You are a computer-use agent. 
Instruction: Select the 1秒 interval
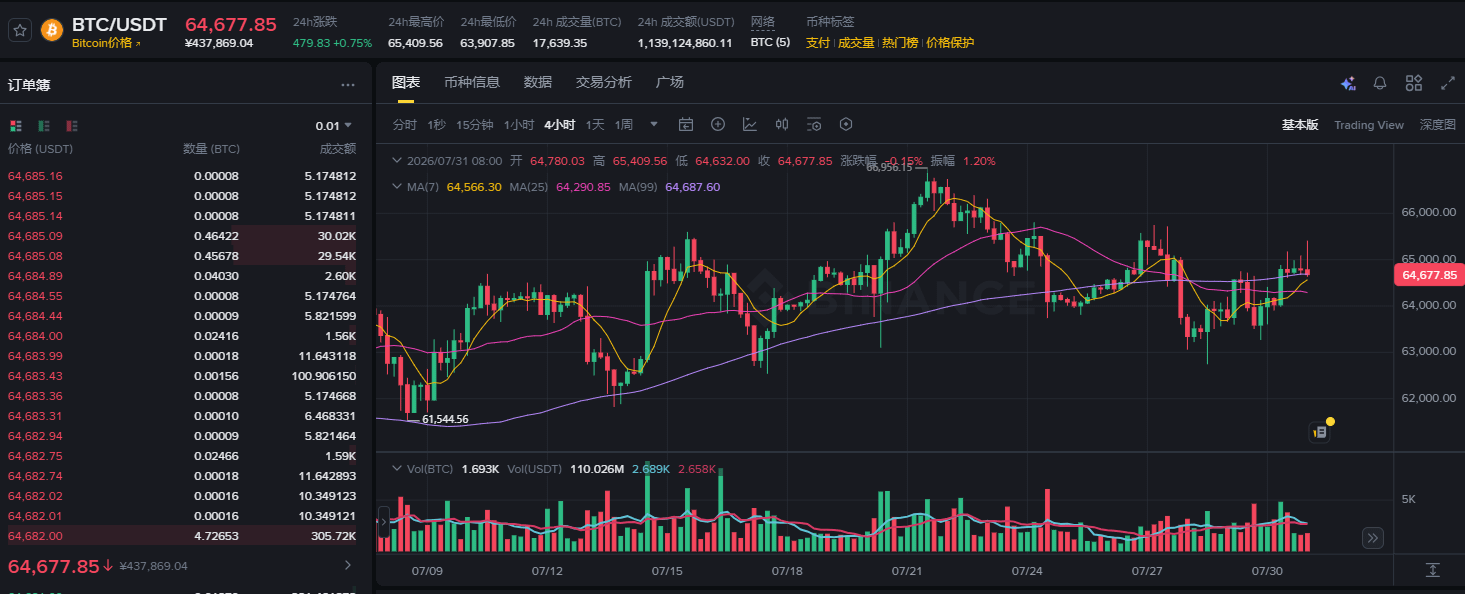click(436, 125)
